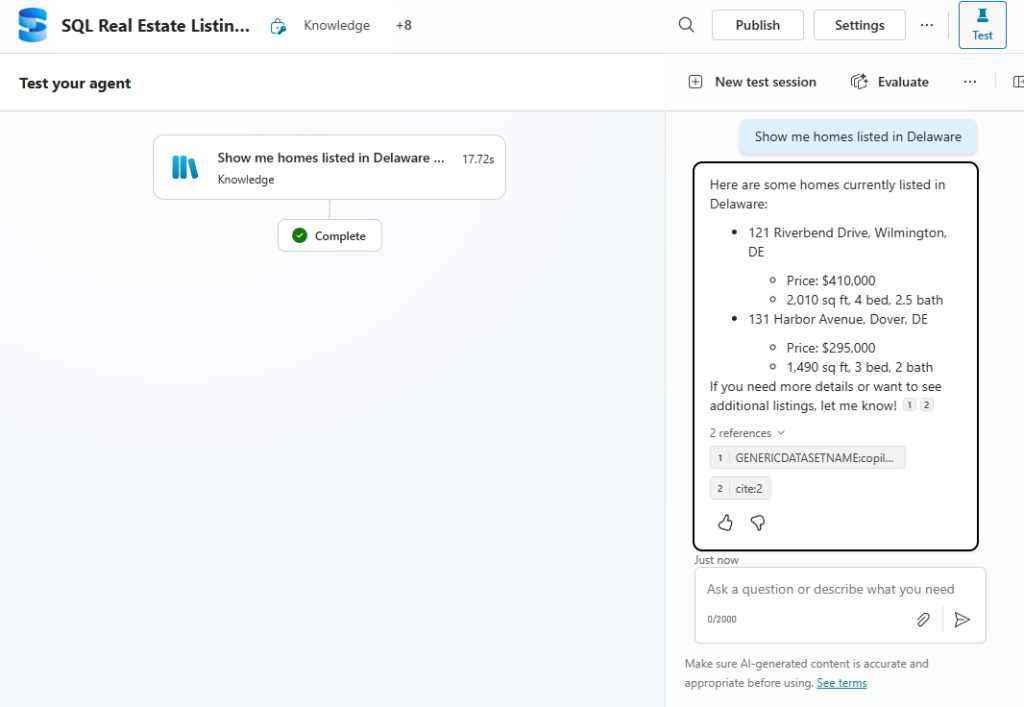The image size is (1024, 707).
Task: Click the Copilot Studio agent logo icon
Action: [x=33, y=25]
